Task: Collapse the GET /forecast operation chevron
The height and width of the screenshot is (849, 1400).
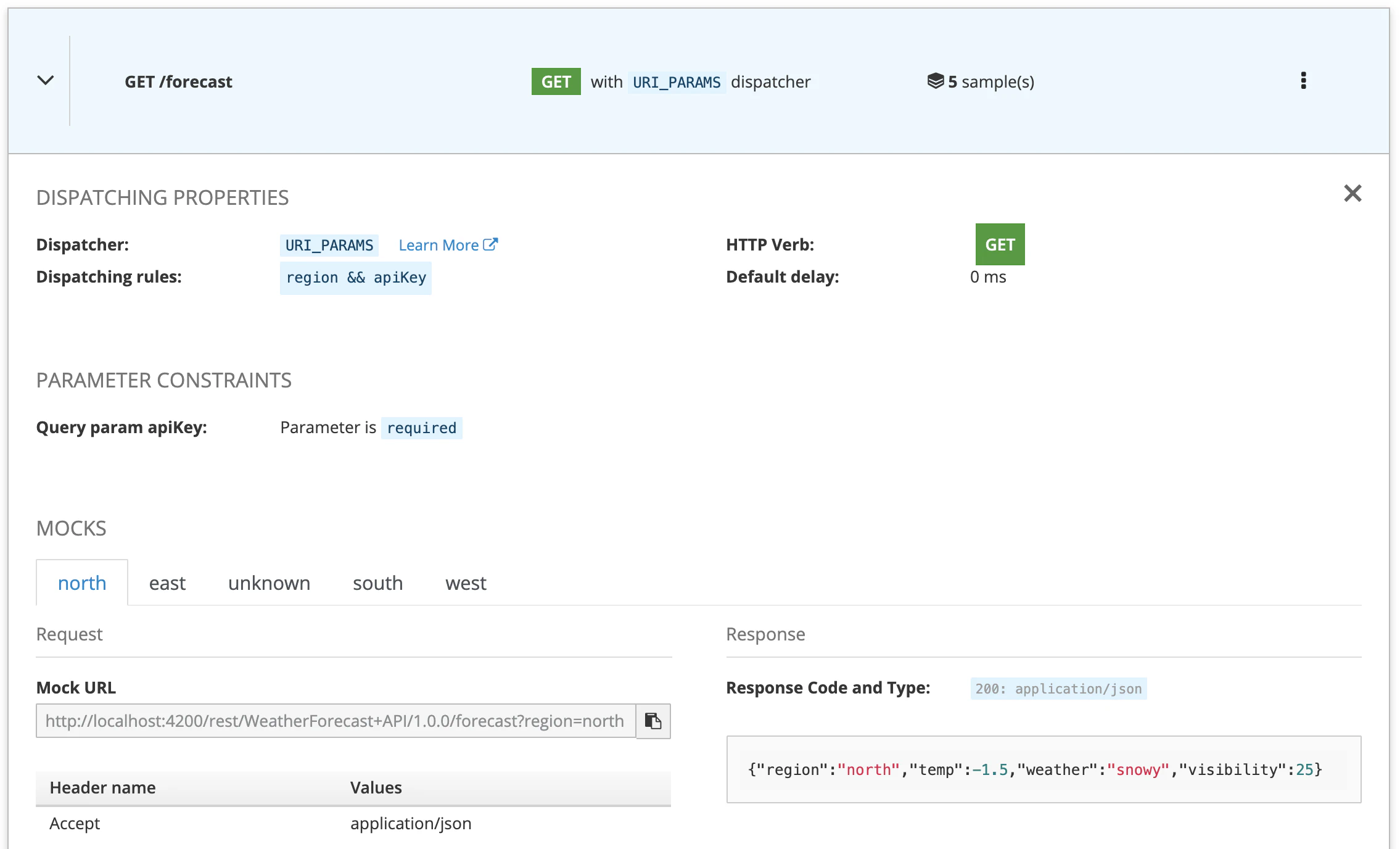Action: 46,81
